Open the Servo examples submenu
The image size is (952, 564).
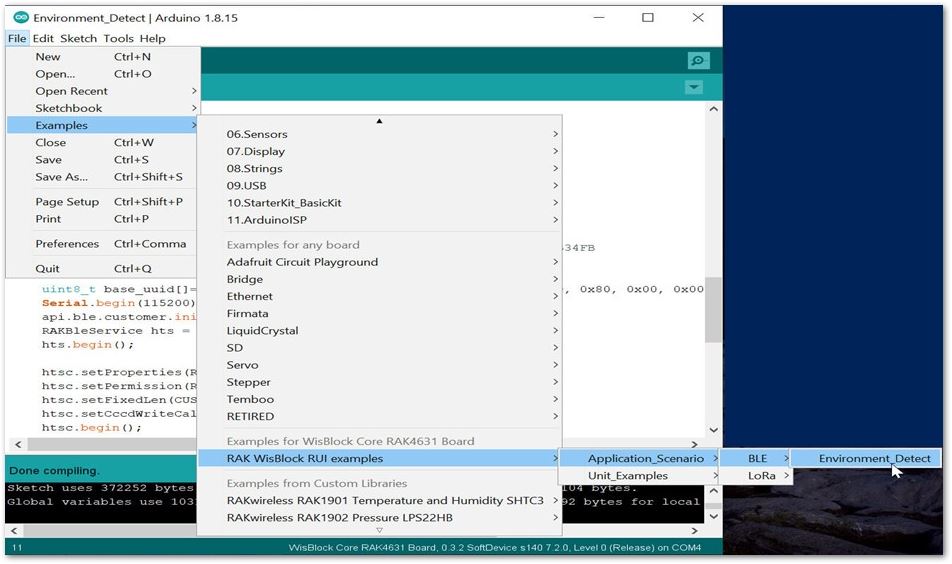tap(379, 365)
